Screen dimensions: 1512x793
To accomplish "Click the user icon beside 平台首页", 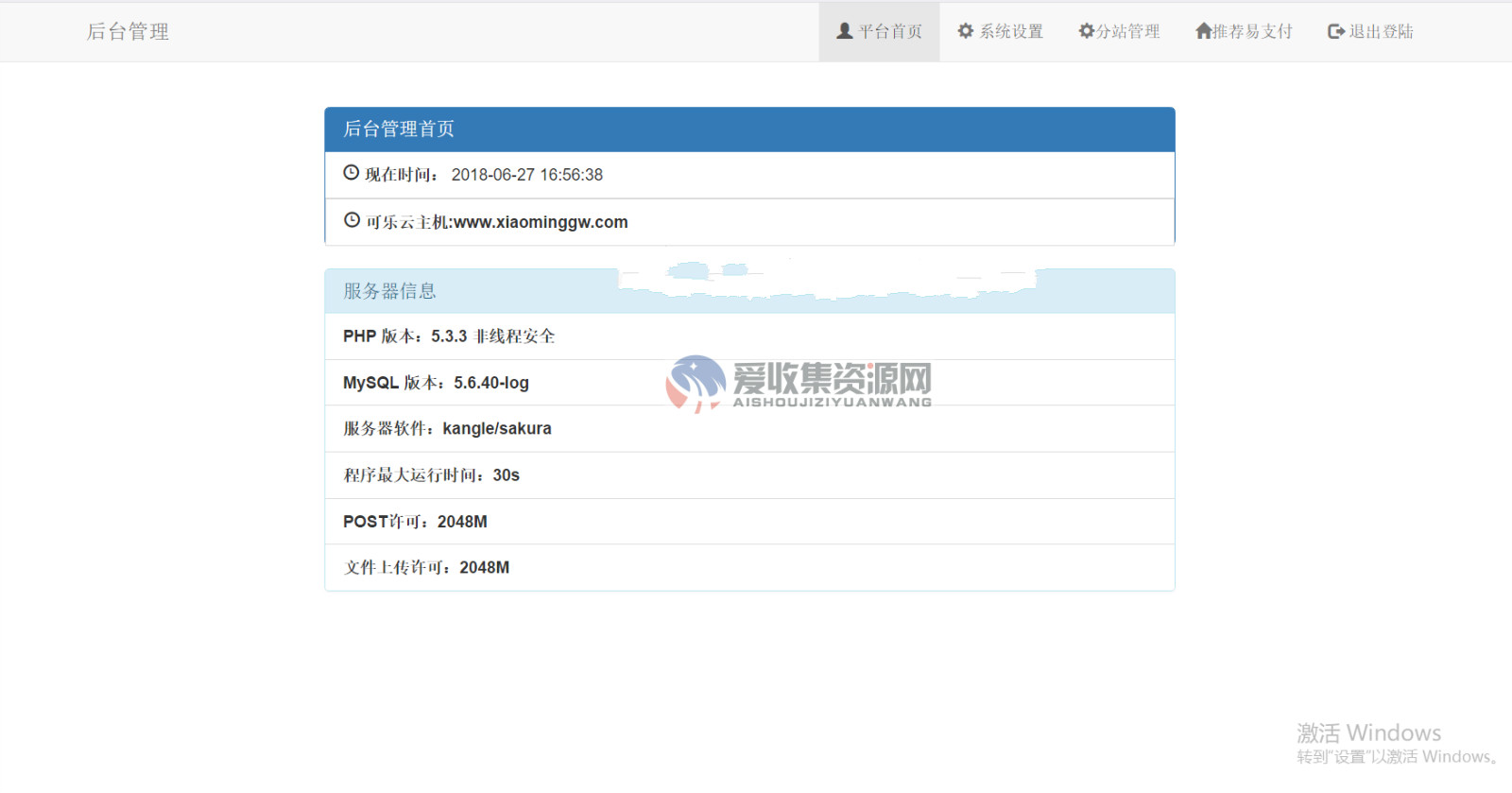I will [x=845, y=31].
